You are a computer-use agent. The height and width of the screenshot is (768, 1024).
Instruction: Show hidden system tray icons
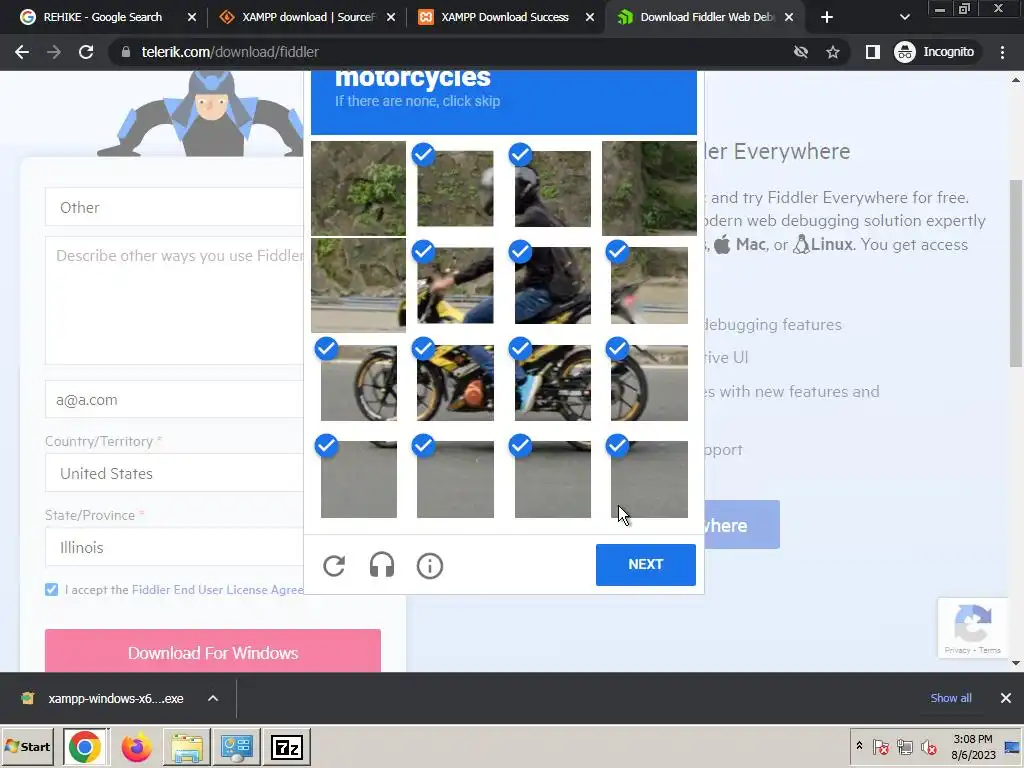click(x=859, y=746)
